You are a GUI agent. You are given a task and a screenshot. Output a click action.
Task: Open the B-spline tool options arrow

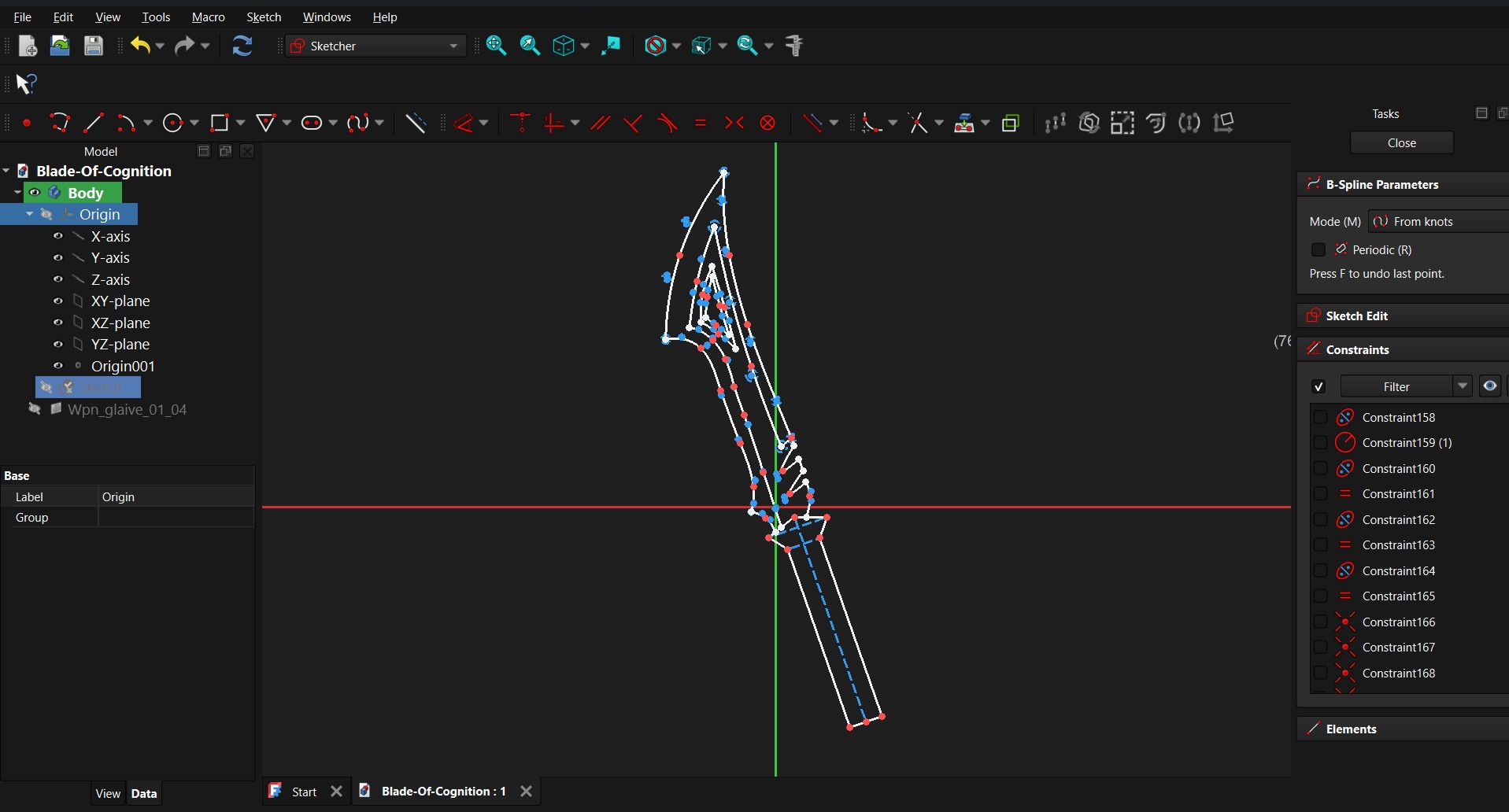click(379, 123)
